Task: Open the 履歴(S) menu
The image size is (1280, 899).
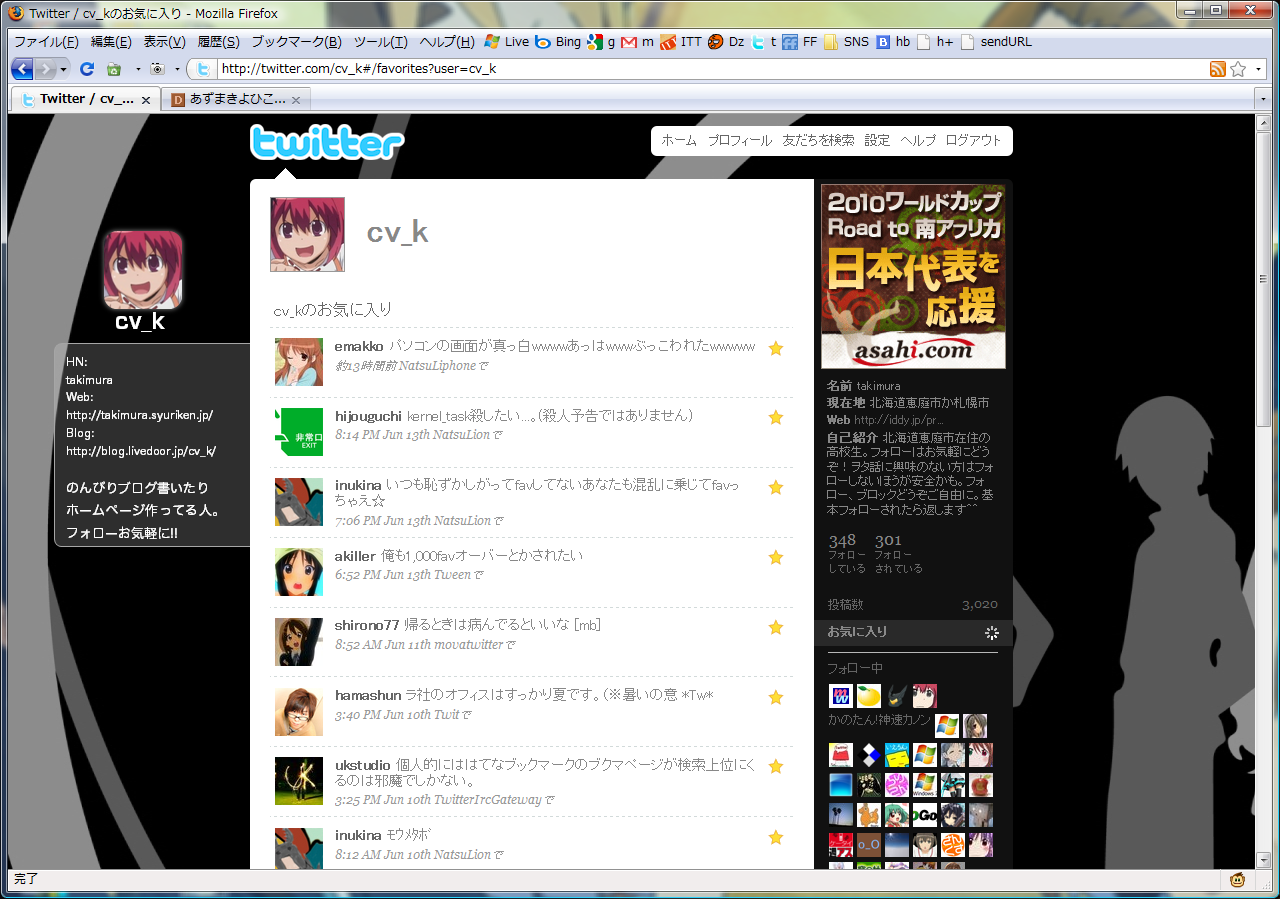Action: (219, 42)
